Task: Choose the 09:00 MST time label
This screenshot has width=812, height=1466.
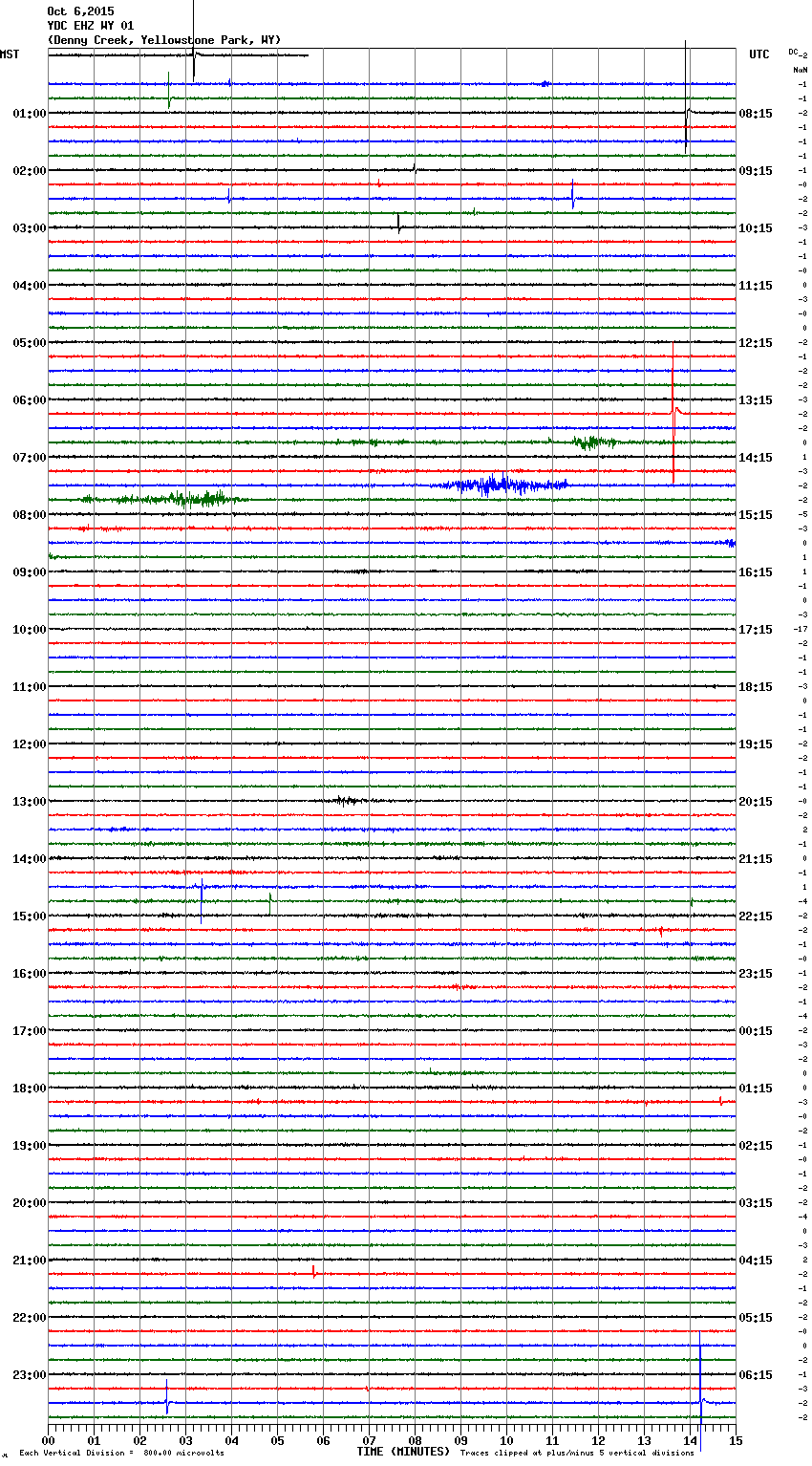Action: pos(29,572)
